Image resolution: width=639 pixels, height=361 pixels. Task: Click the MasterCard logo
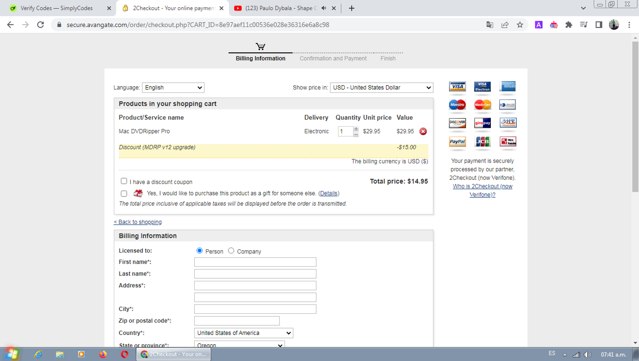(483, 105)
